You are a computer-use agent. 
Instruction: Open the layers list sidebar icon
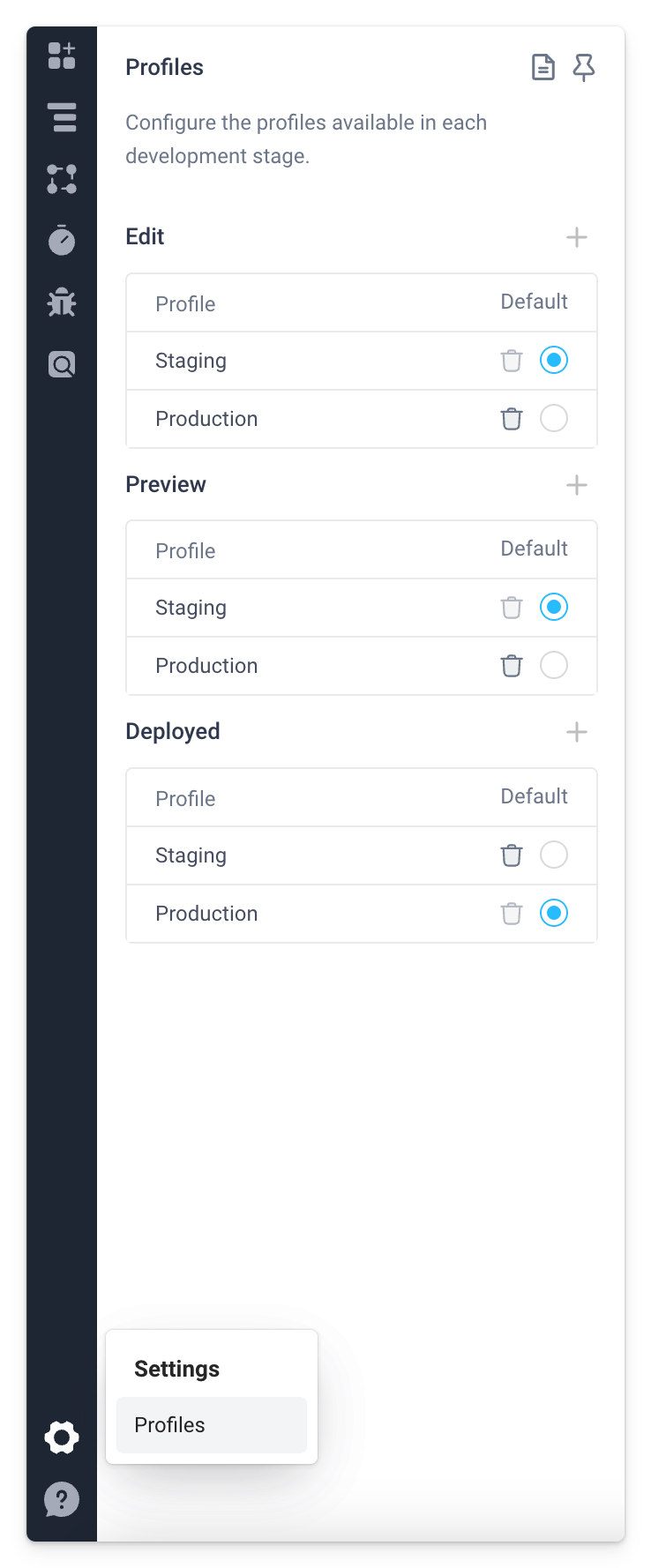click(61, 117)
